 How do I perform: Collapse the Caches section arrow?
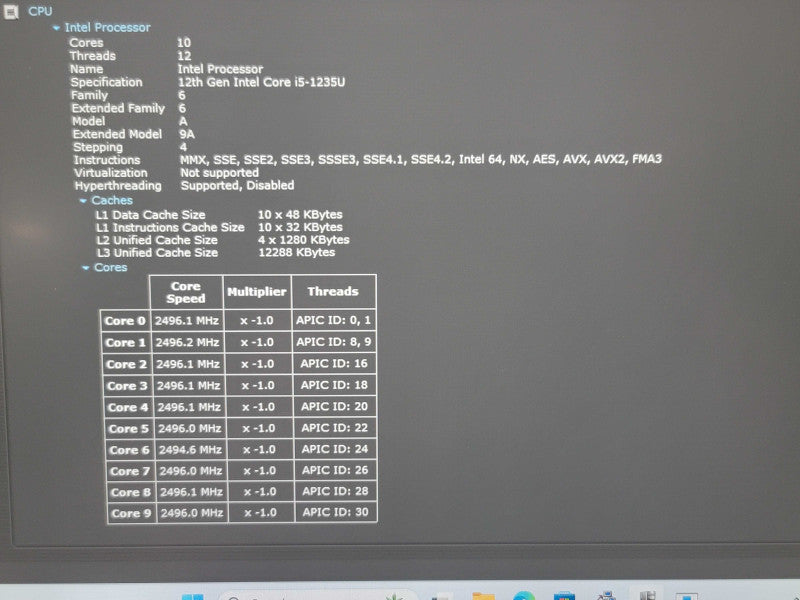[83, 201]
